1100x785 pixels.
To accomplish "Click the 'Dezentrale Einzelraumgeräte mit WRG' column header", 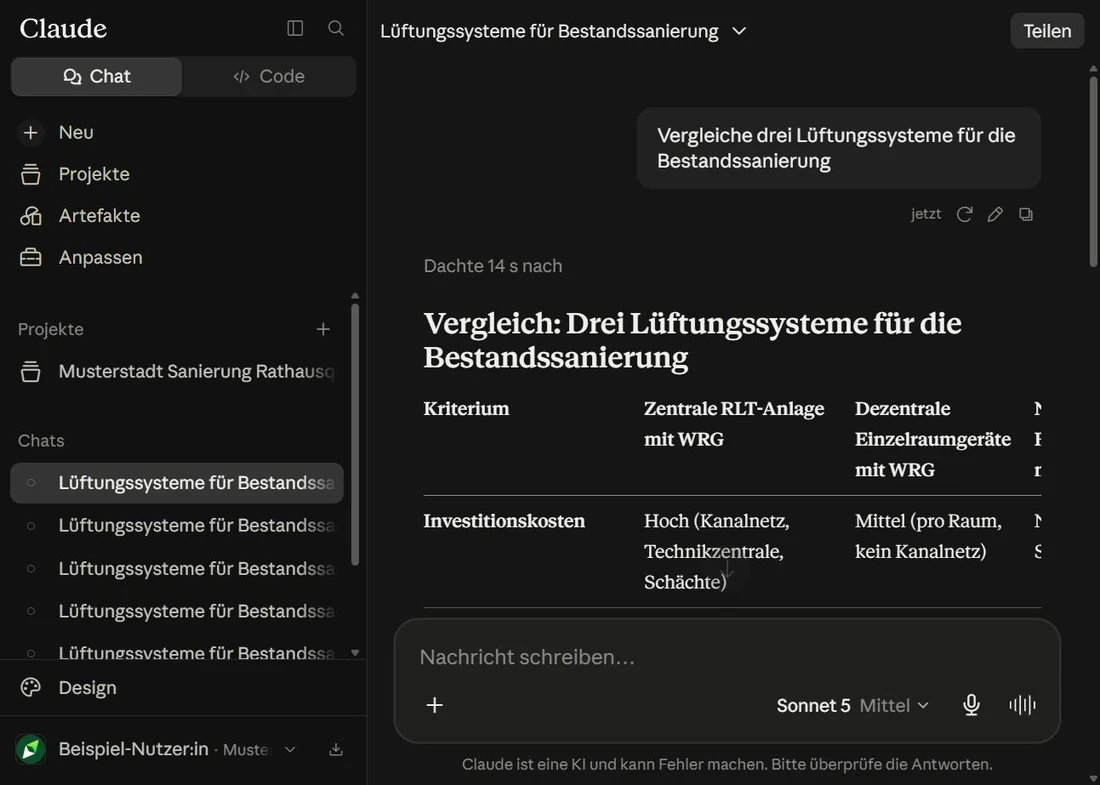I will pos(933,439).
